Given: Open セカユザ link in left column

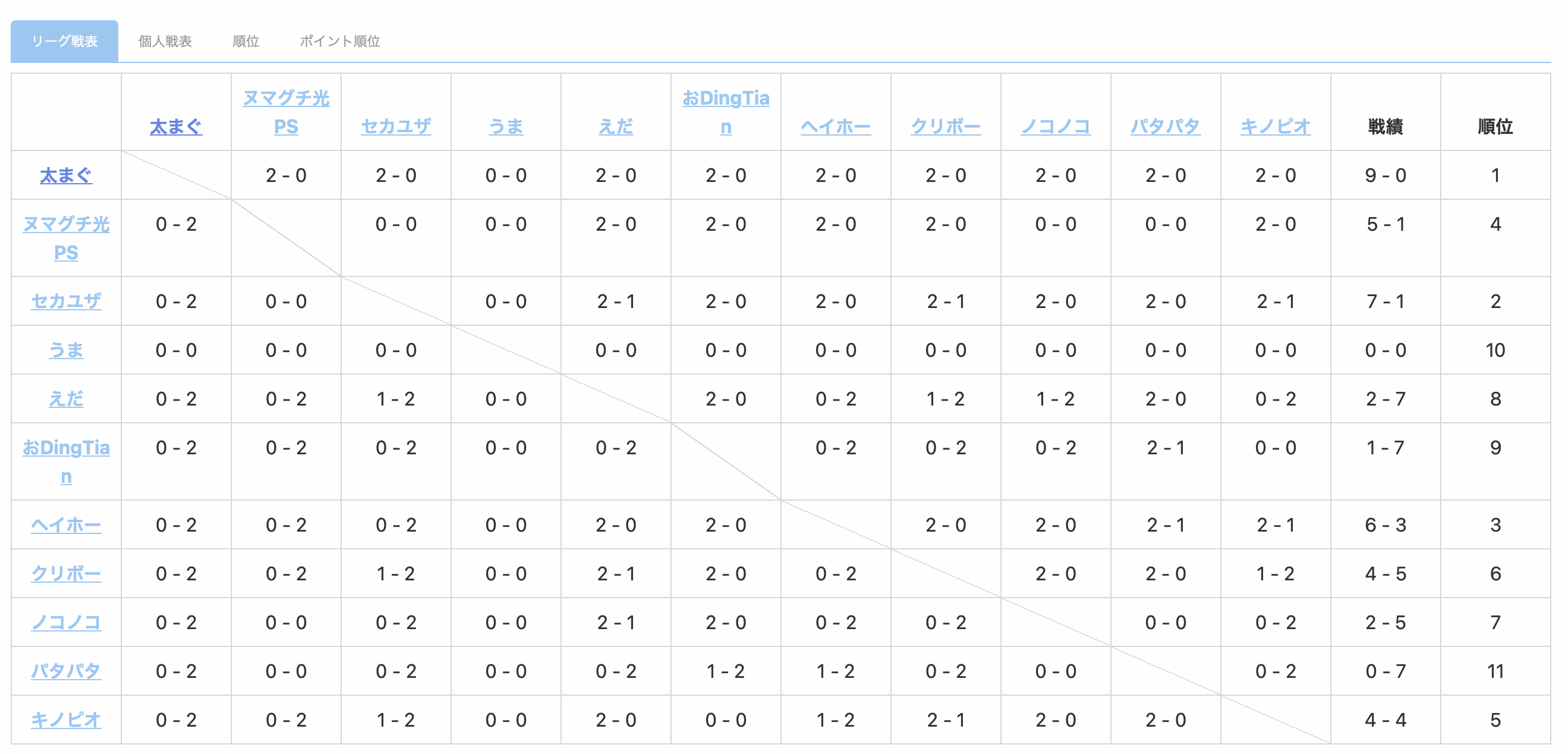Looking at the screenshot, I should click(x=66, y=301).
